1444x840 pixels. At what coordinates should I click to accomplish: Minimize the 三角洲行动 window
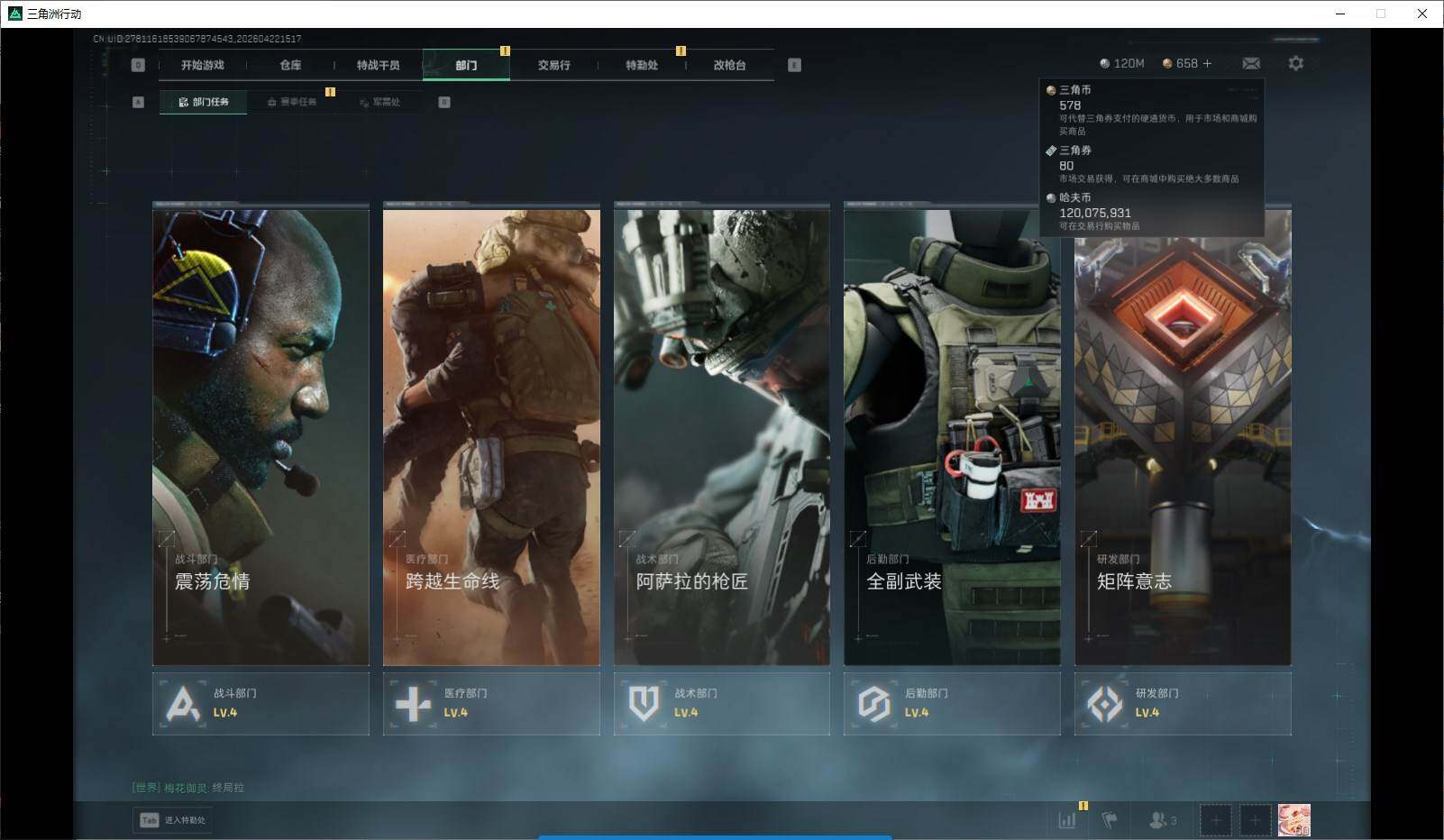[1340, 14]
